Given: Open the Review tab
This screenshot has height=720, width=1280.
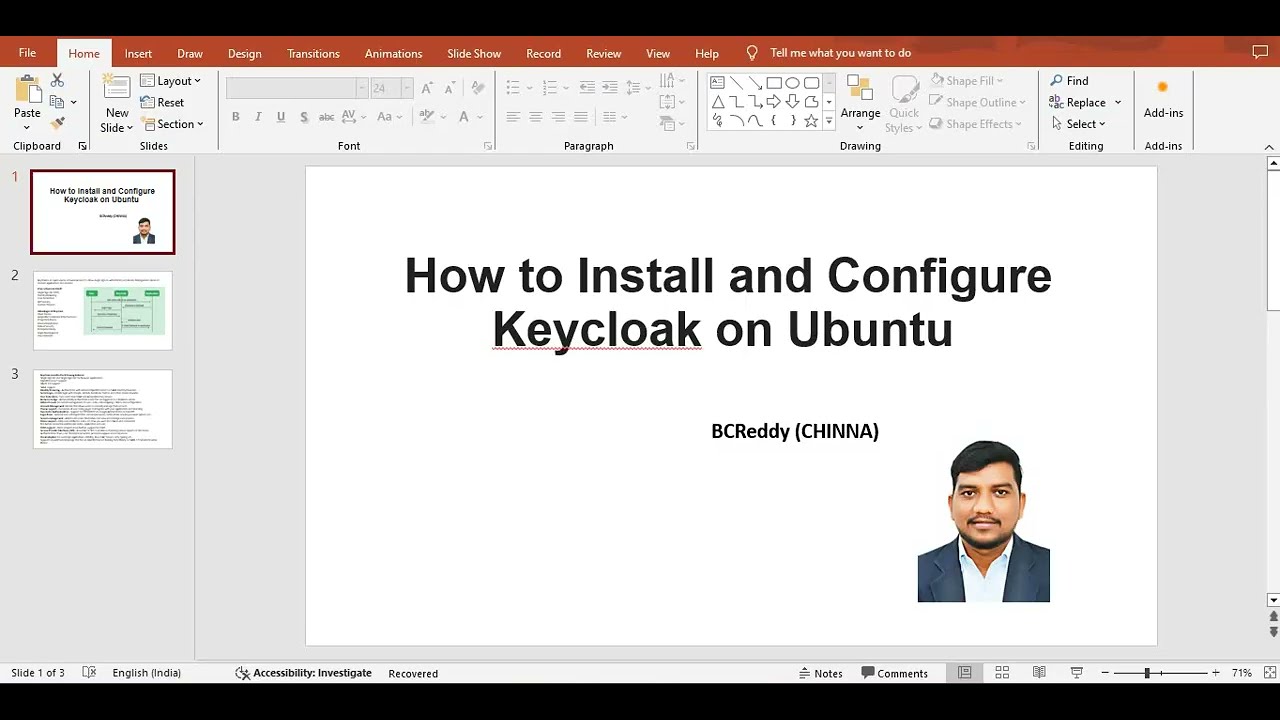Looking at the screenshot, I should point(603,54).
